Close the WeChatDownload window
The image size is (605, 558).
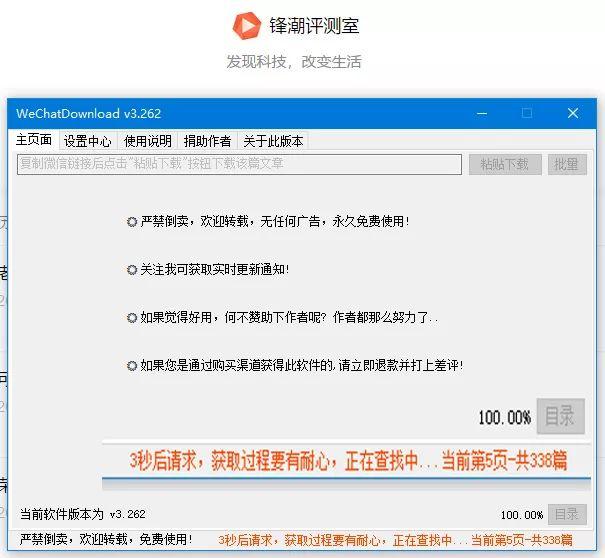pos(573,113)
